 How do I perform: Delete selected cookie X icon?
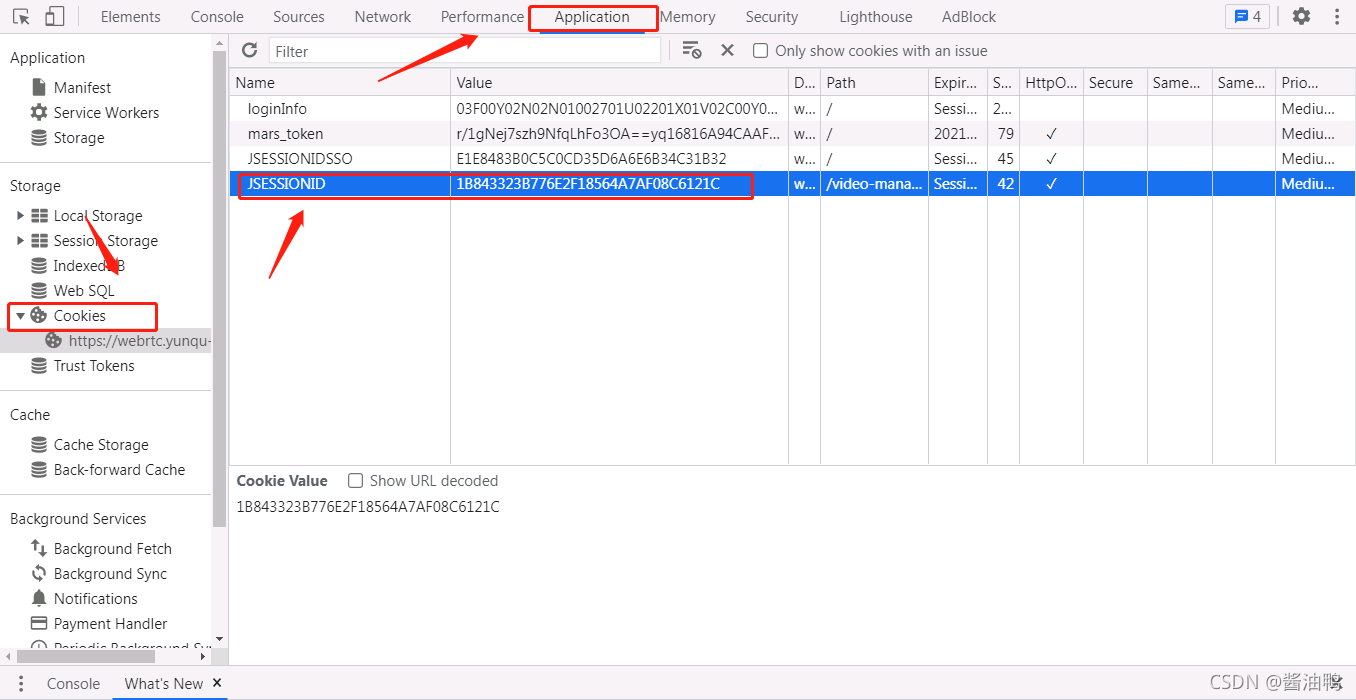pos(727,50)
